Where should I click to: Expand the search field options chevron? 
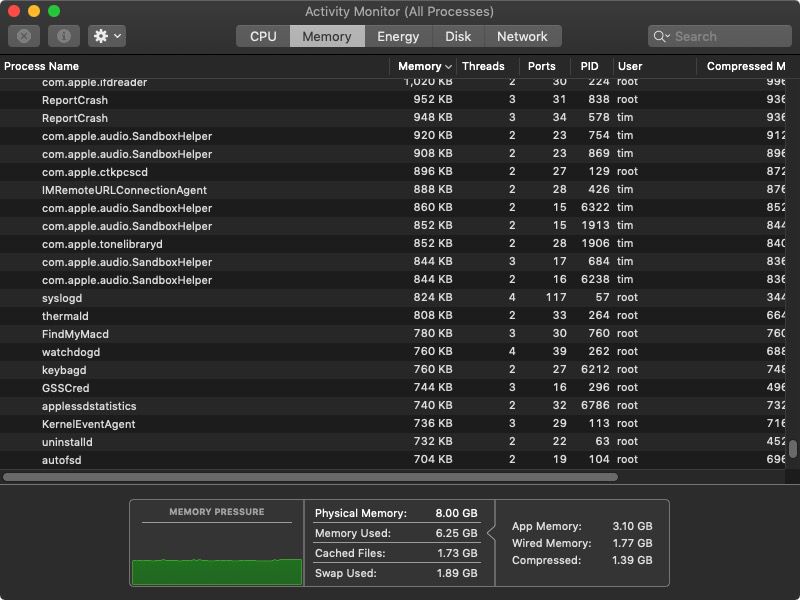point(669,36)
